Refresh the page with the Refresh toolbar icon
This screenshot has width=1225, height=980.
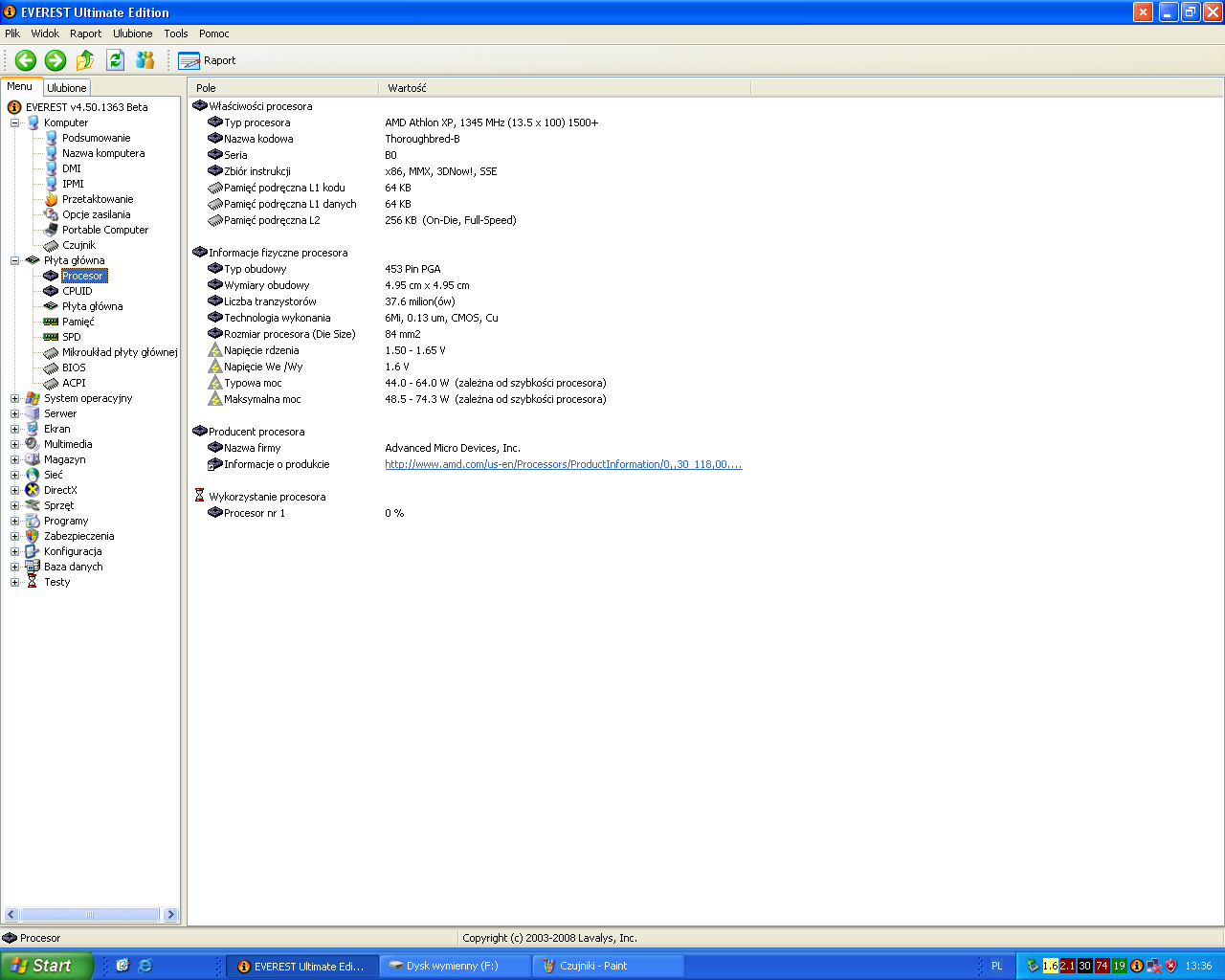[115, 60]
